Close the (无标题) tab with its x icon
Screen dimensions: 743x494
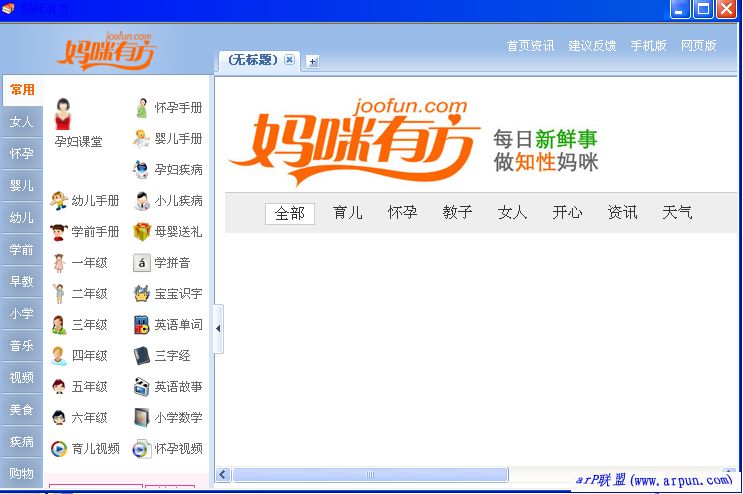click(x=289, y=60)
